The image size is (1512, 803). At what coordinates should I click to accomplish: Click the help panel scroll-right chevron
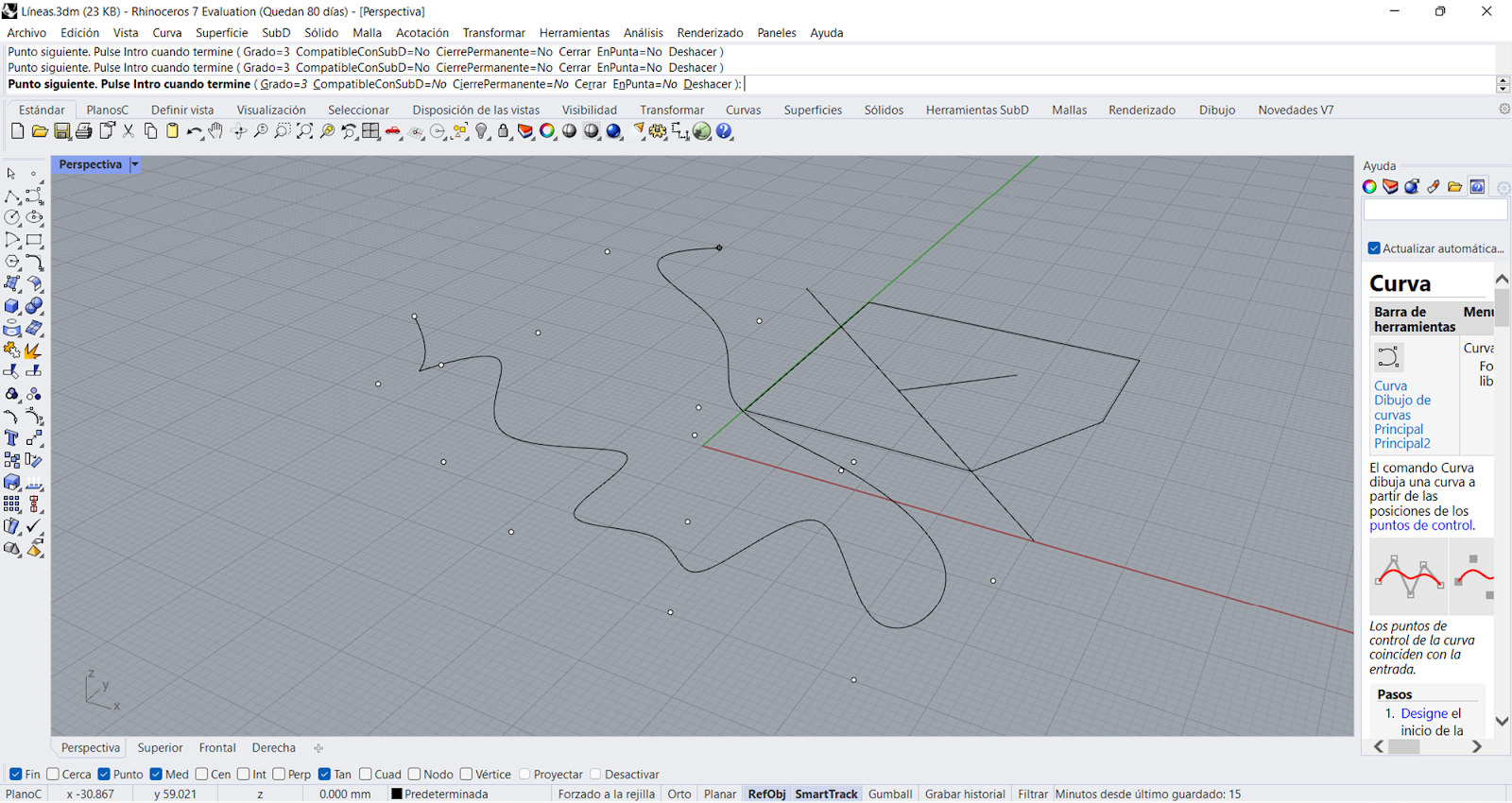click(x=1477, y=746)
